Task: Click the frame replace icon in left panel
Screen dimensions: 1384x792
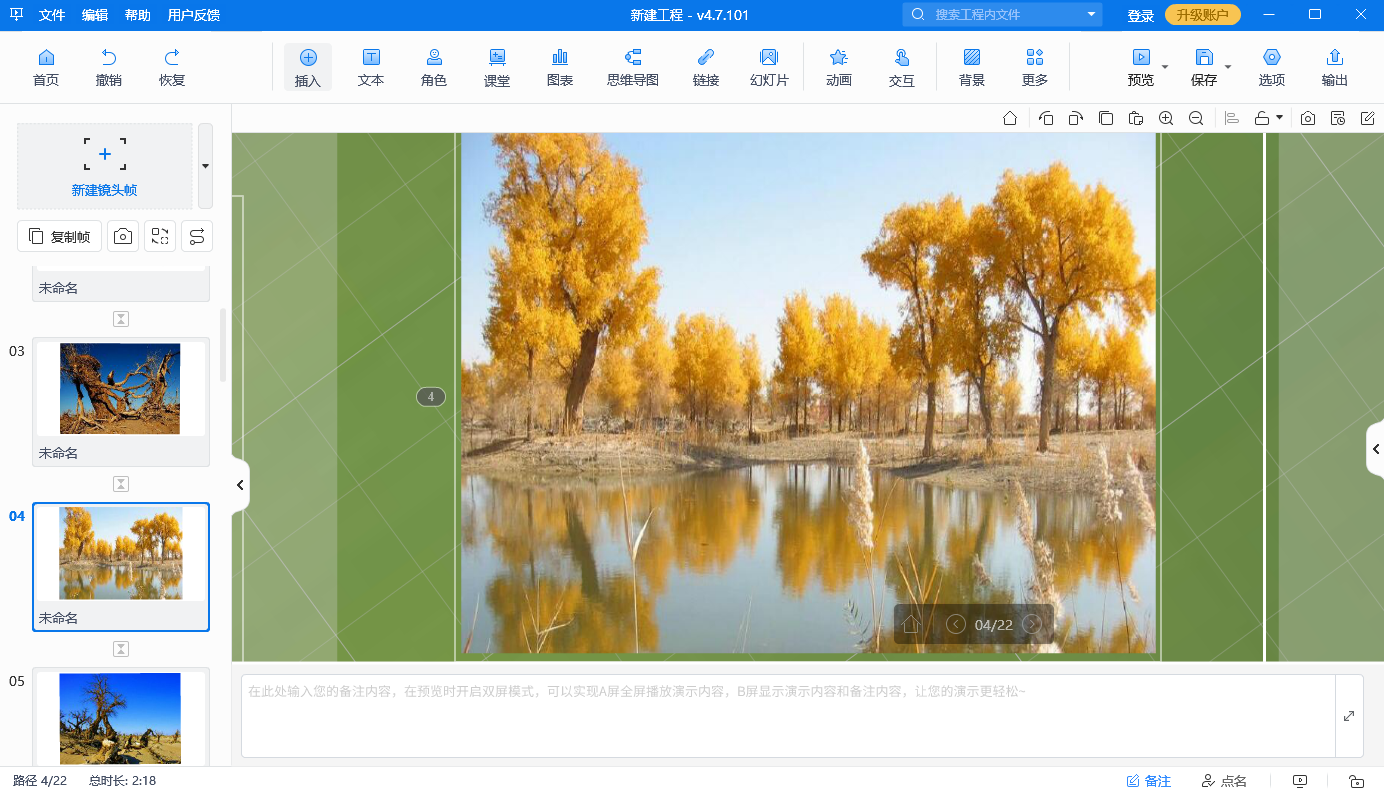Action: click(160, 236)
